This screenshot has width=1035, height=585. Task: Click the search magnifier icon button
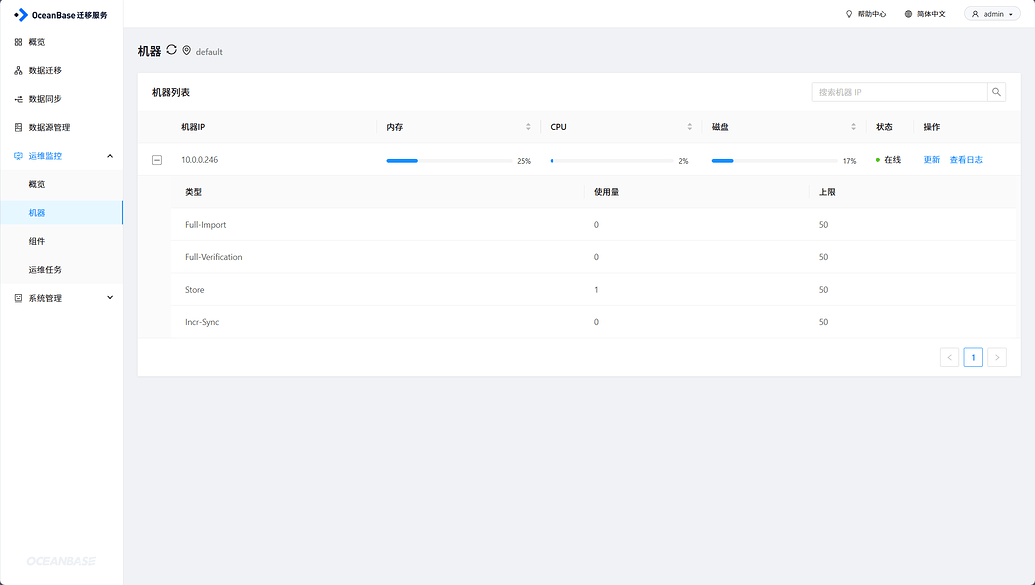[x=997, y=92]
